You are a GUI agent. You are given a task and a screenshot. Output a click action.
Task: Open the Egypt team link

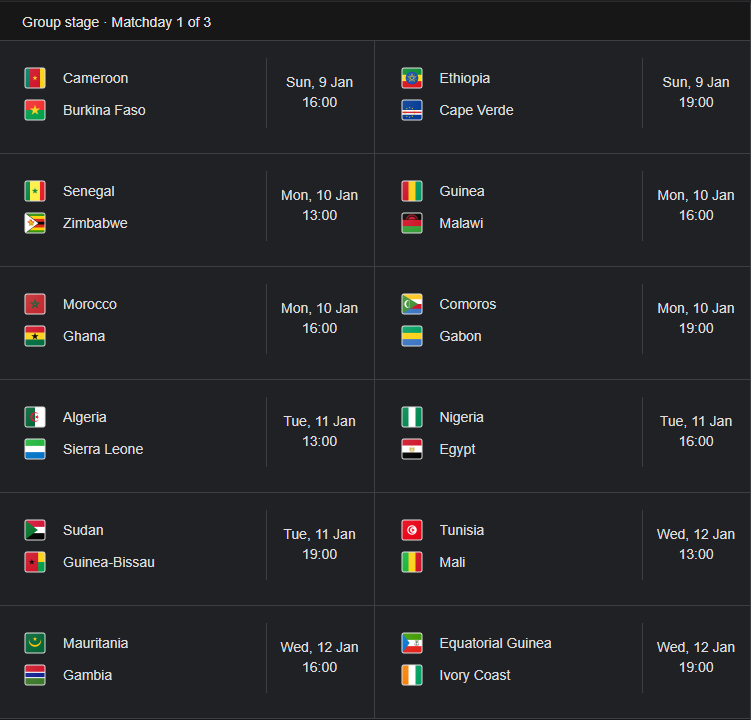pyautogui.click(x=457, y=449)
